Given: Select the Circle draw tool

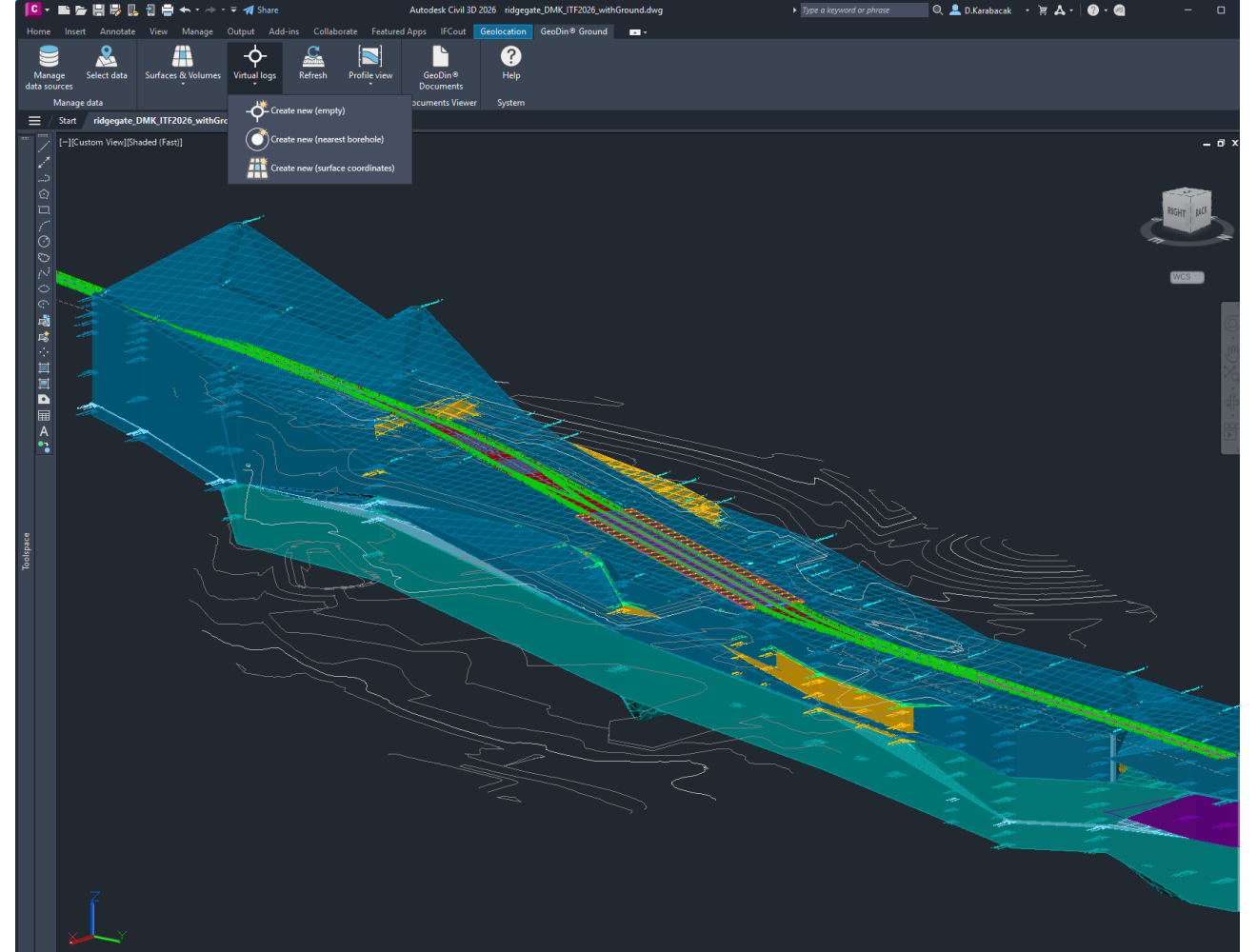Looking at the screenshot, I should [x=44, y=242].
